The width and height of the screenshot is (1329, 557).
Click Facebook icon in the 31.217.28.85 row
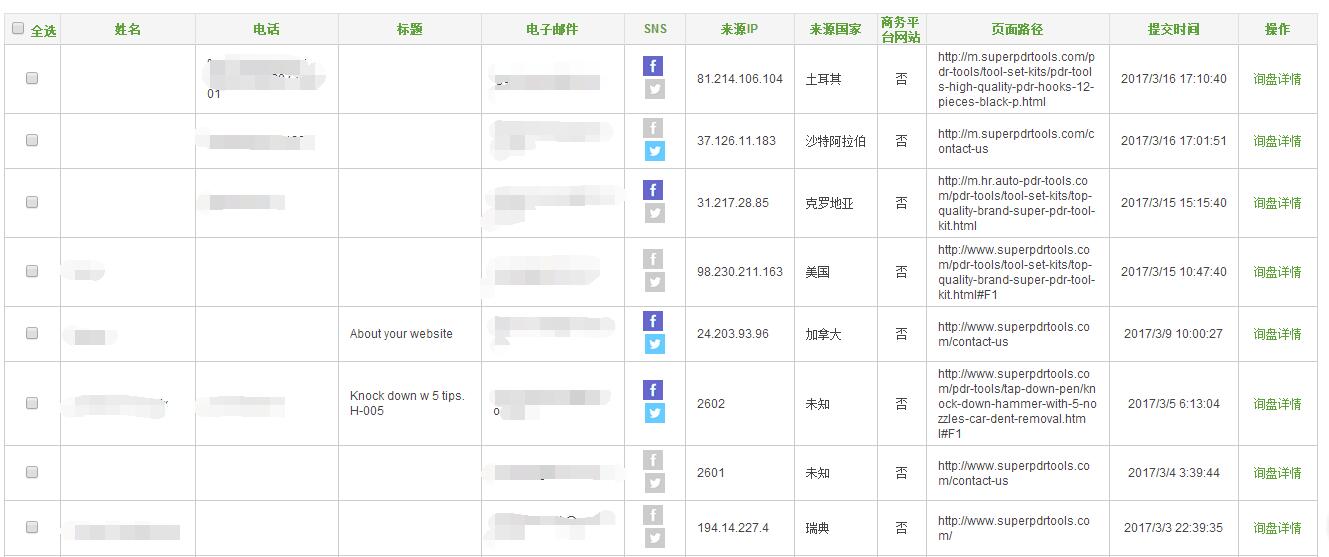[652, 190]
